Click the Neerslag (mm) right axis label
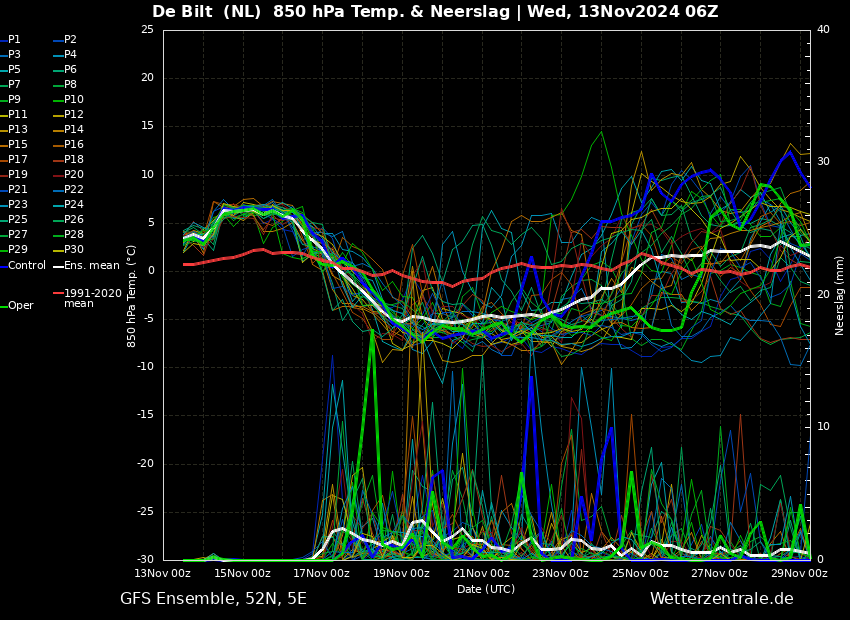This screenshot has width=850, height=620. click(840, 295)
